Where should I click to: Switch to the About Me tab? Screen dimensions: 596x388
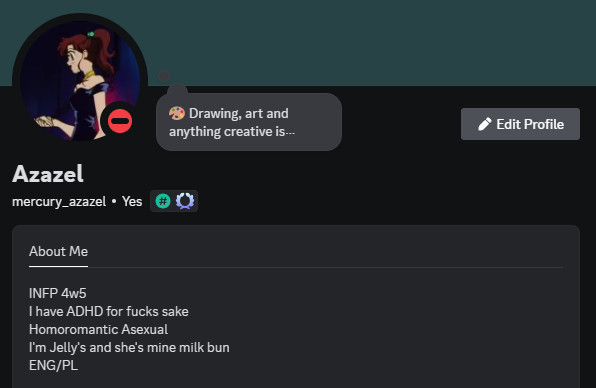(59, 252)
